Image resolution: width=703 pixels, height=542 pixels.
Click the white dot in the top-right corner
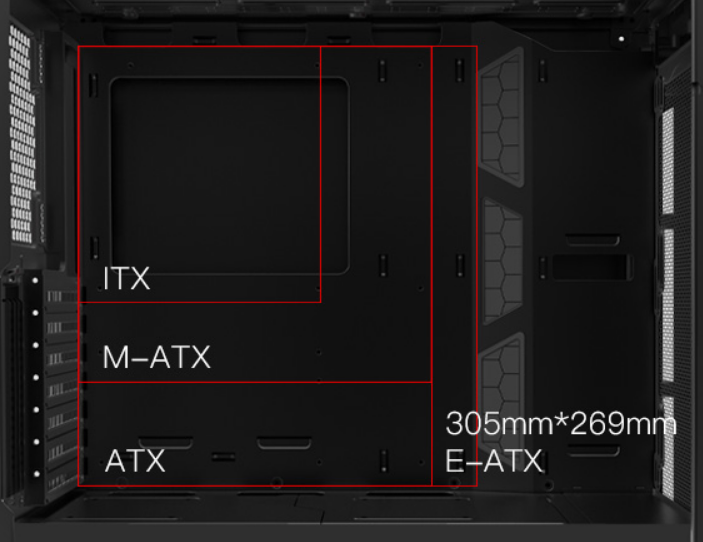pos(621,39)
